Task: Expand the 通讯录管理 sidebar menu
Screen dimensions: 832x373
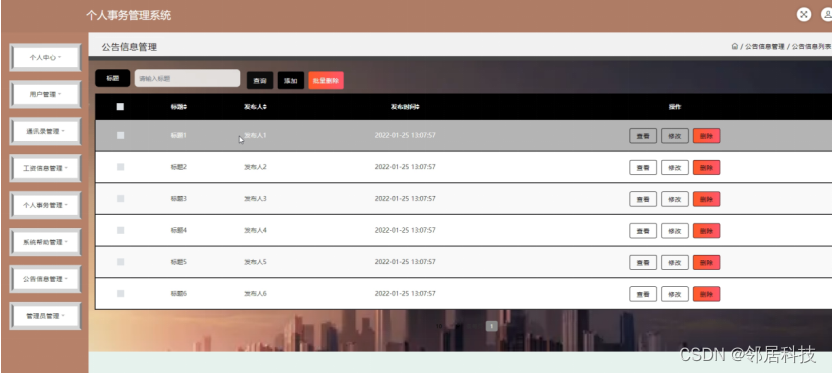Action: (46, 131)
